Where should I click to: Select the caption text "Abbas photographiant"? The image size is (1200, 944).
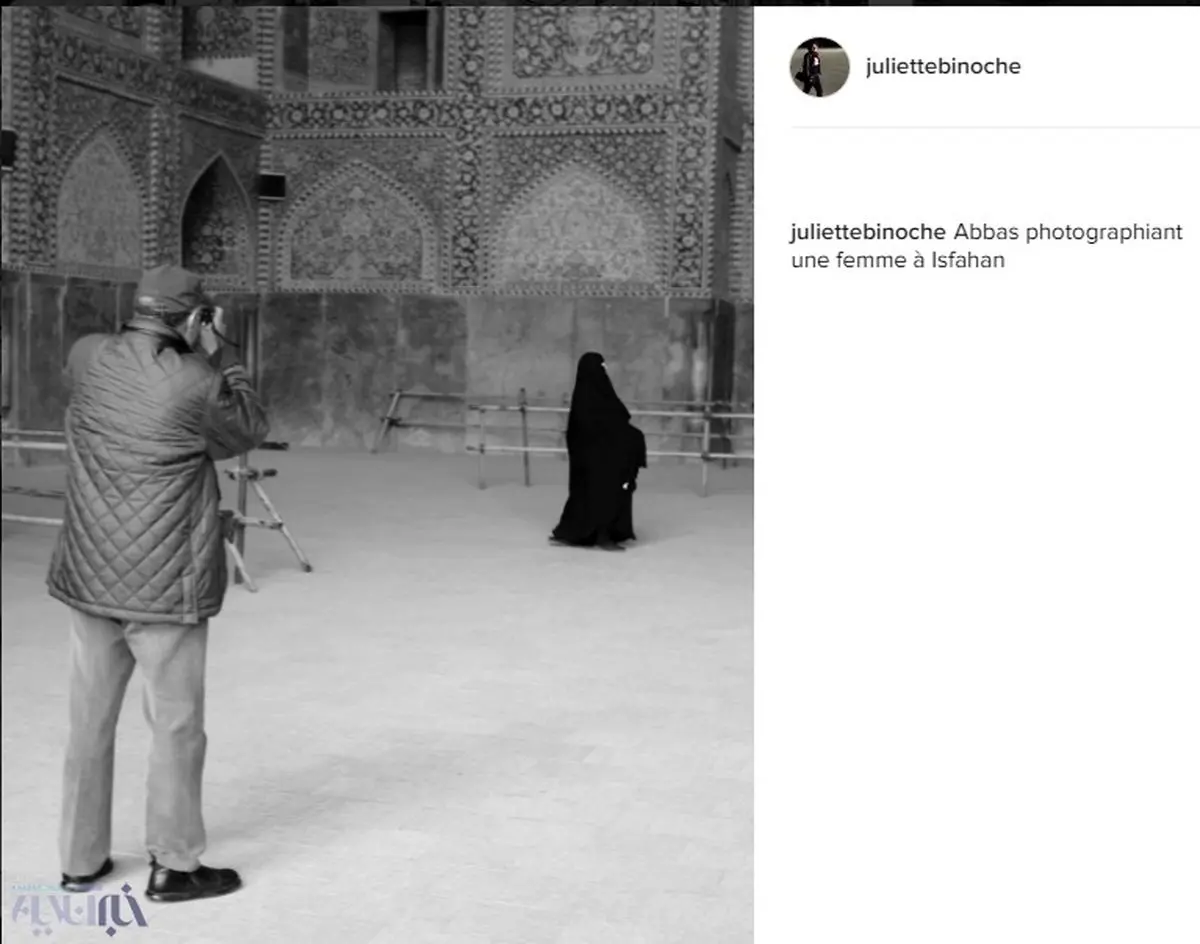click(x=1068, y=232)
